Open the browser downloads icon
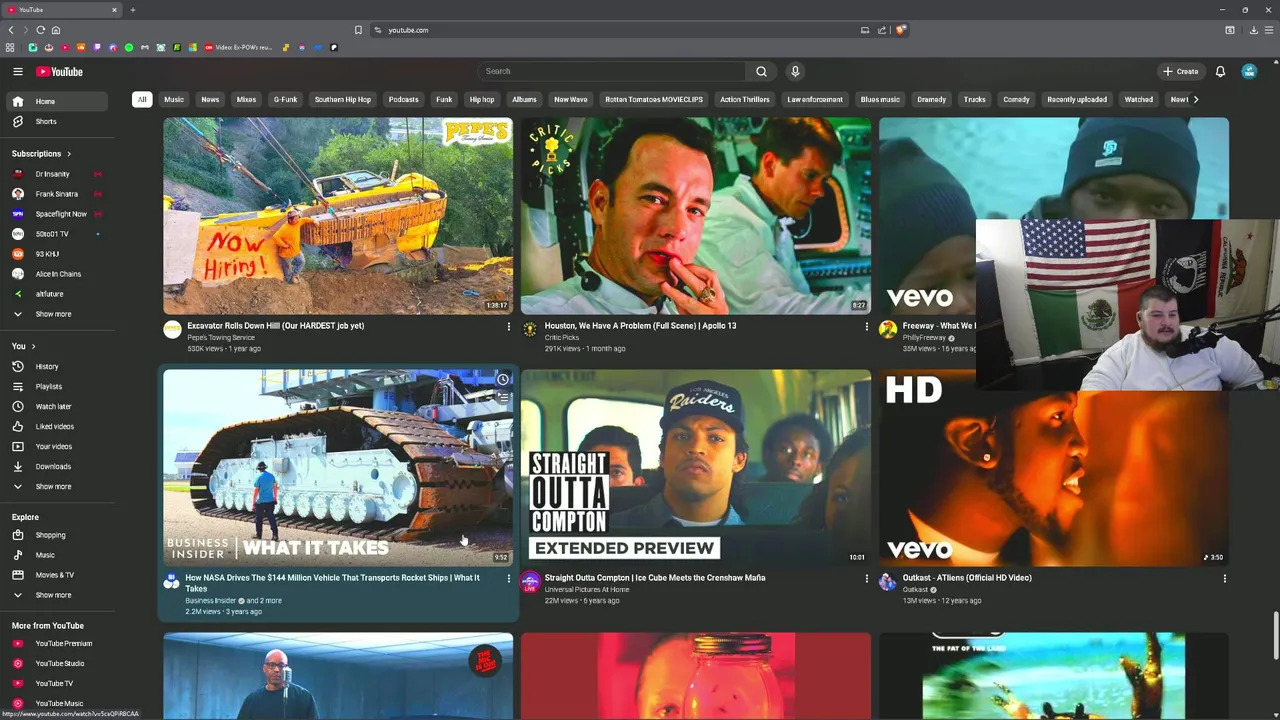This screenshot has width=1280, height=720. coord(1253,30)
